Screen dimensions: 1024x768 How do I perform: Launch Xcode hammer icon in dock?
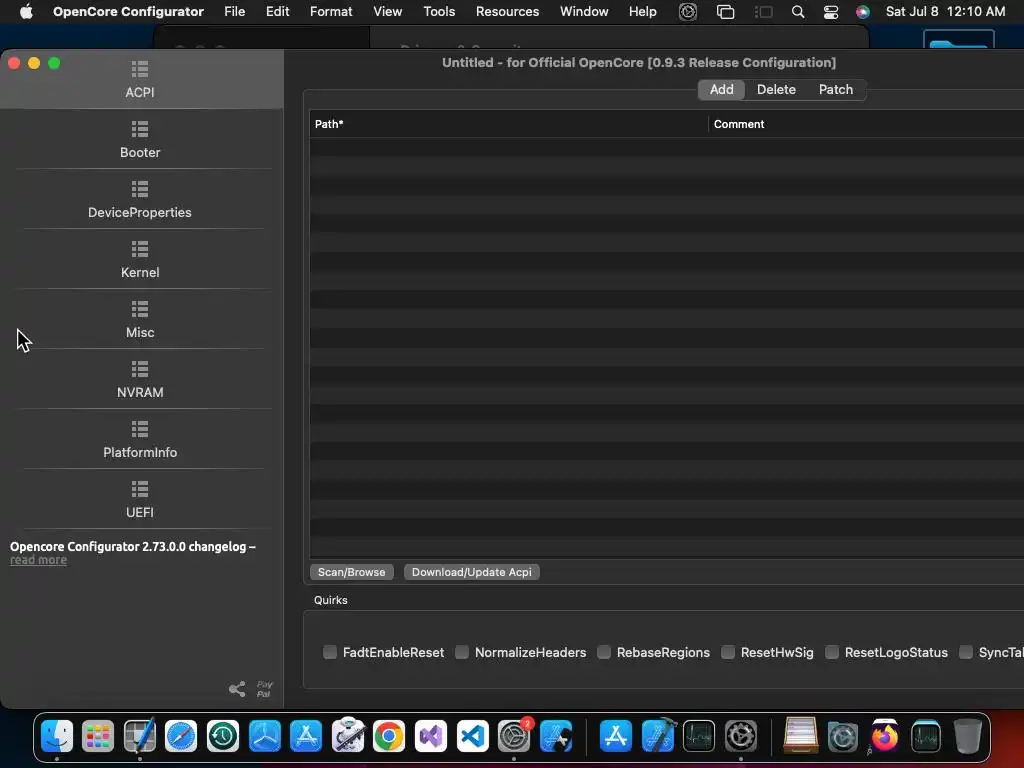[x=658, y=736]
